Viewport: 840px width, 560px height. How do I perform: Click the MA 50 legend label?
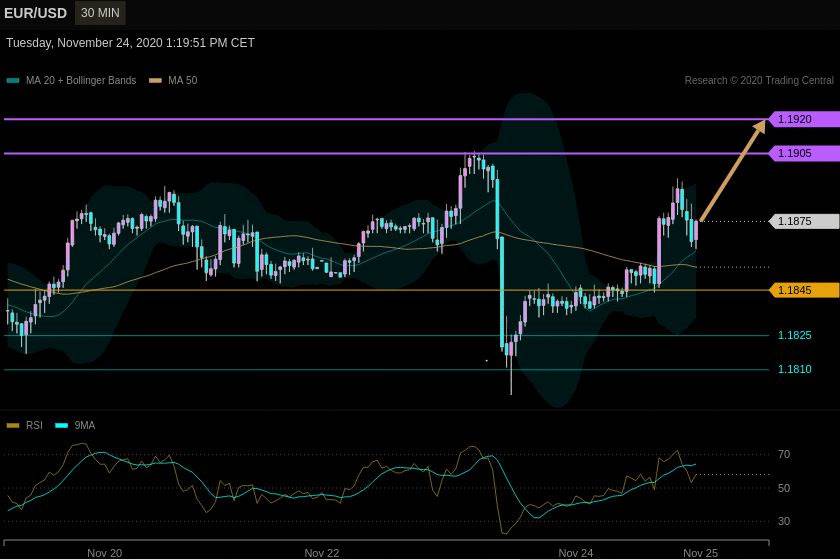coord(183,80)
